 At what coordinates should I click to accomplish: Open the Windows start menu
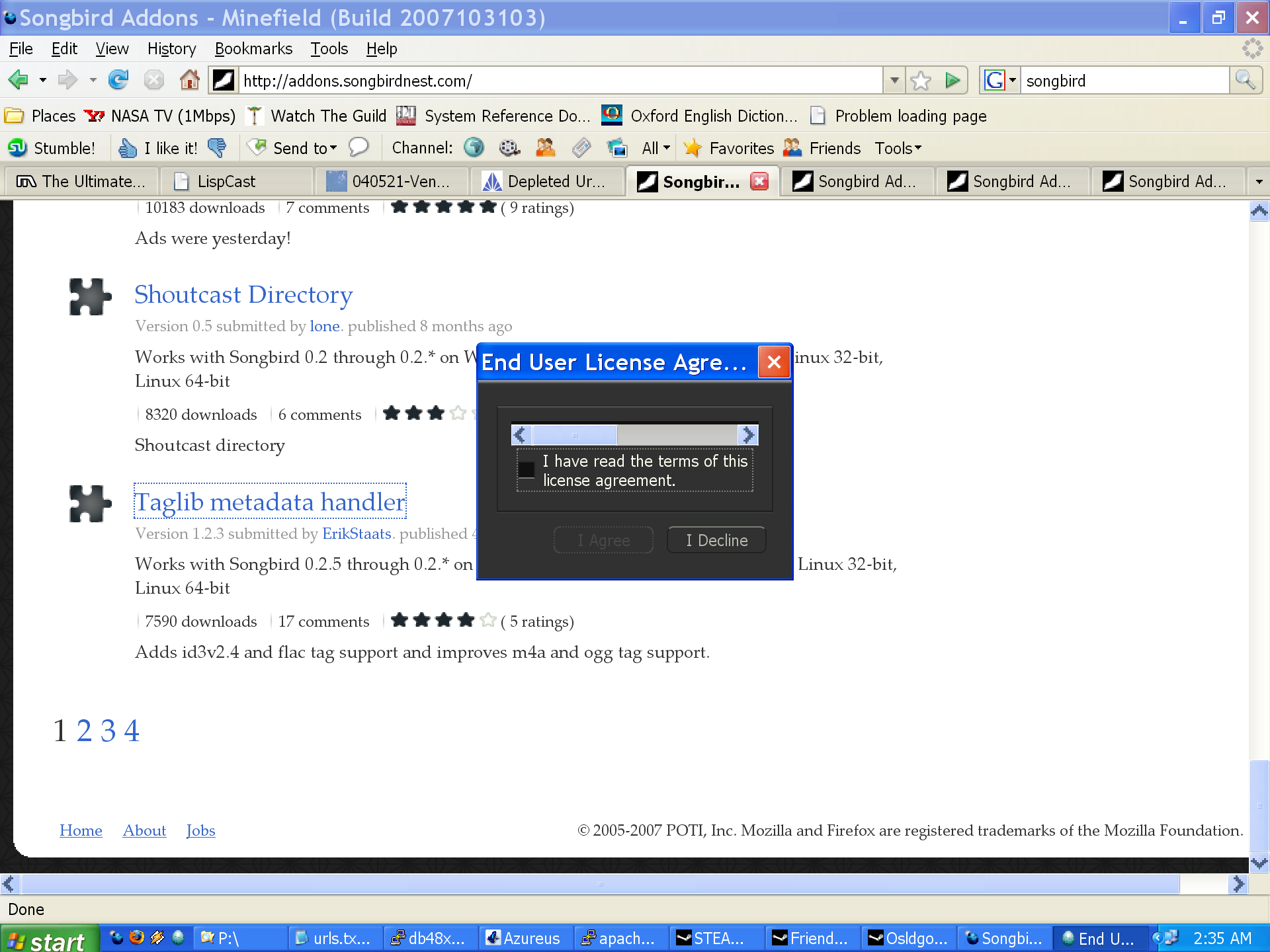pyautogui.click(x=50, y=939)
